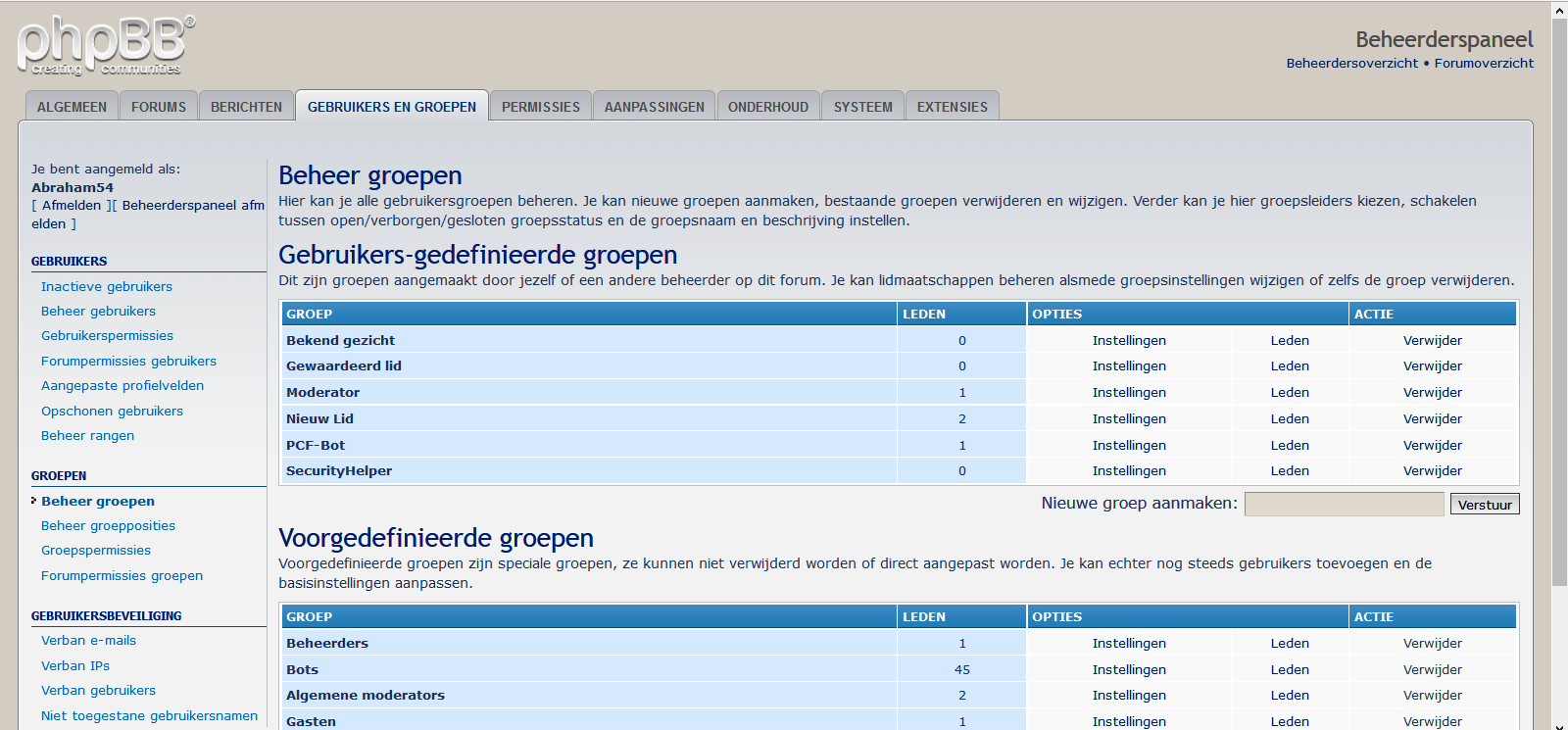The width and height of the screenshot is (1568, 730).
Task: Click the vertical page scrollbar
Action: point(1559,302)
